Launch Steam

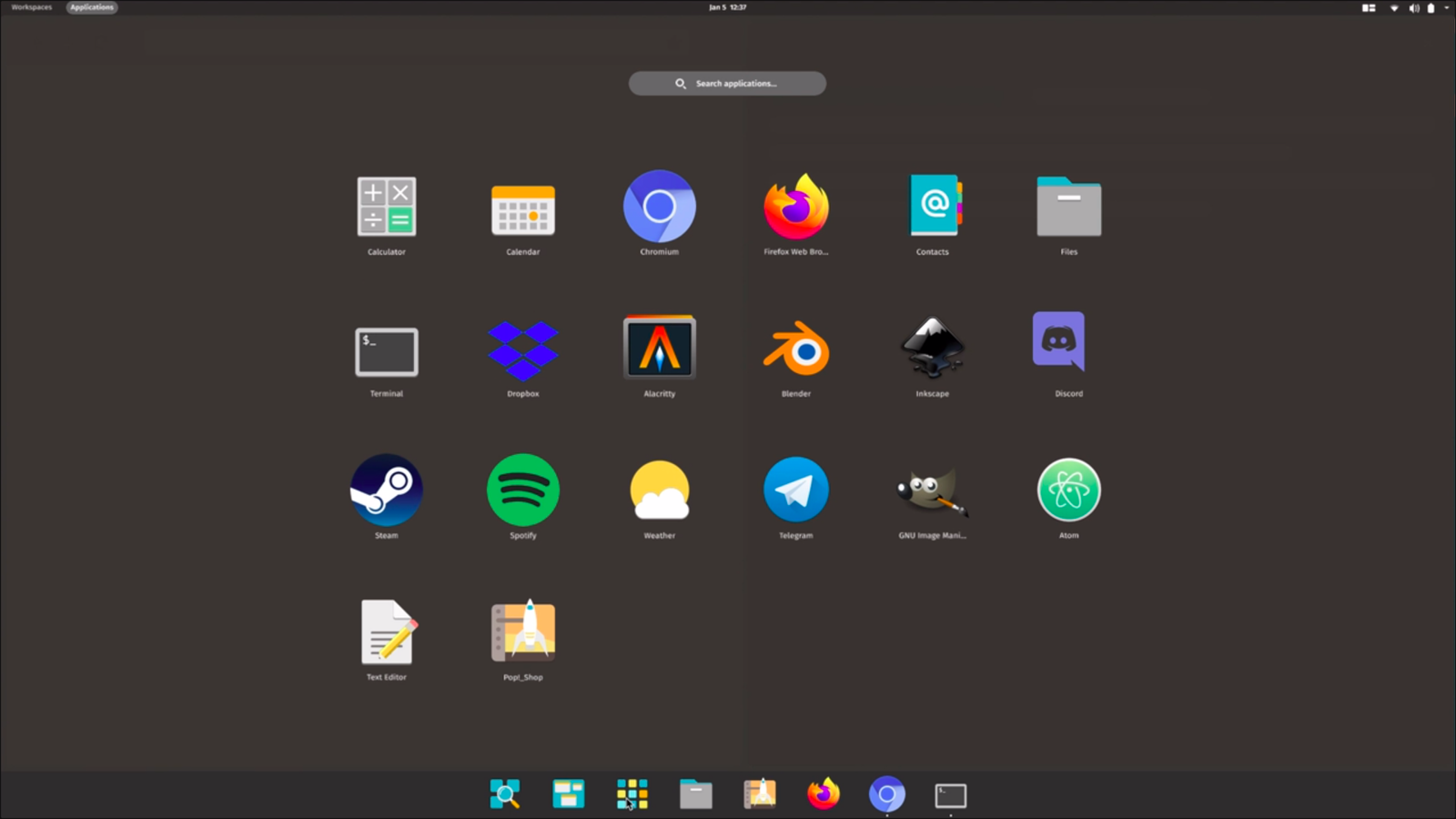point(386,490)
